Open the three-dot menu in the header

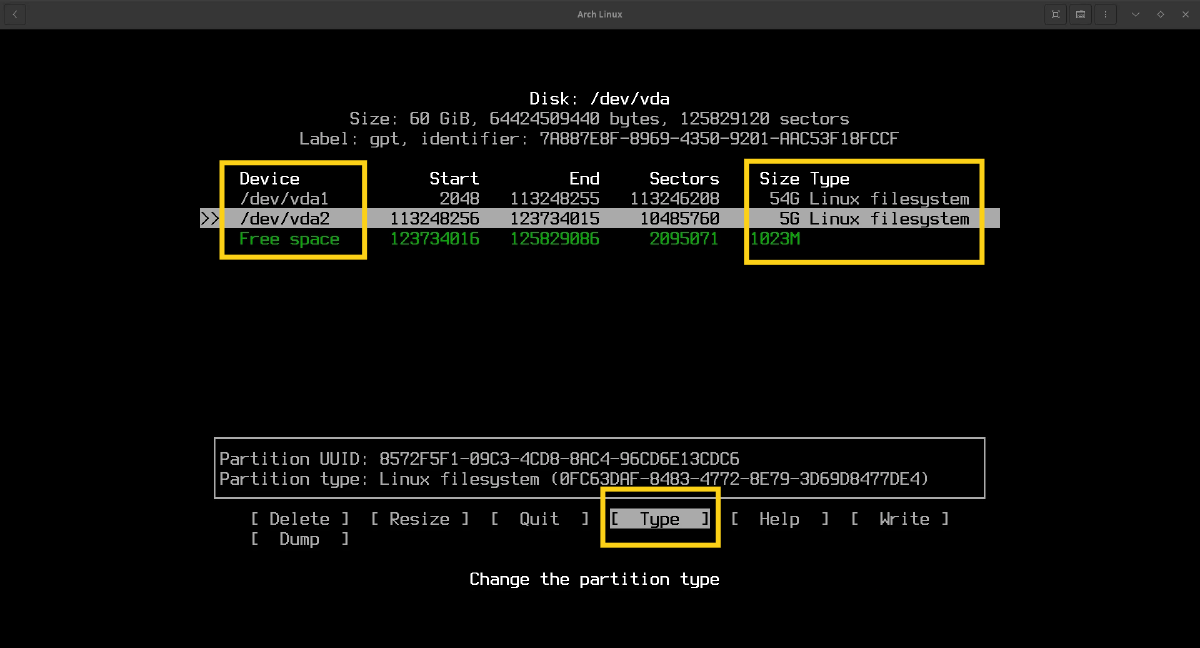point(1106,14)
